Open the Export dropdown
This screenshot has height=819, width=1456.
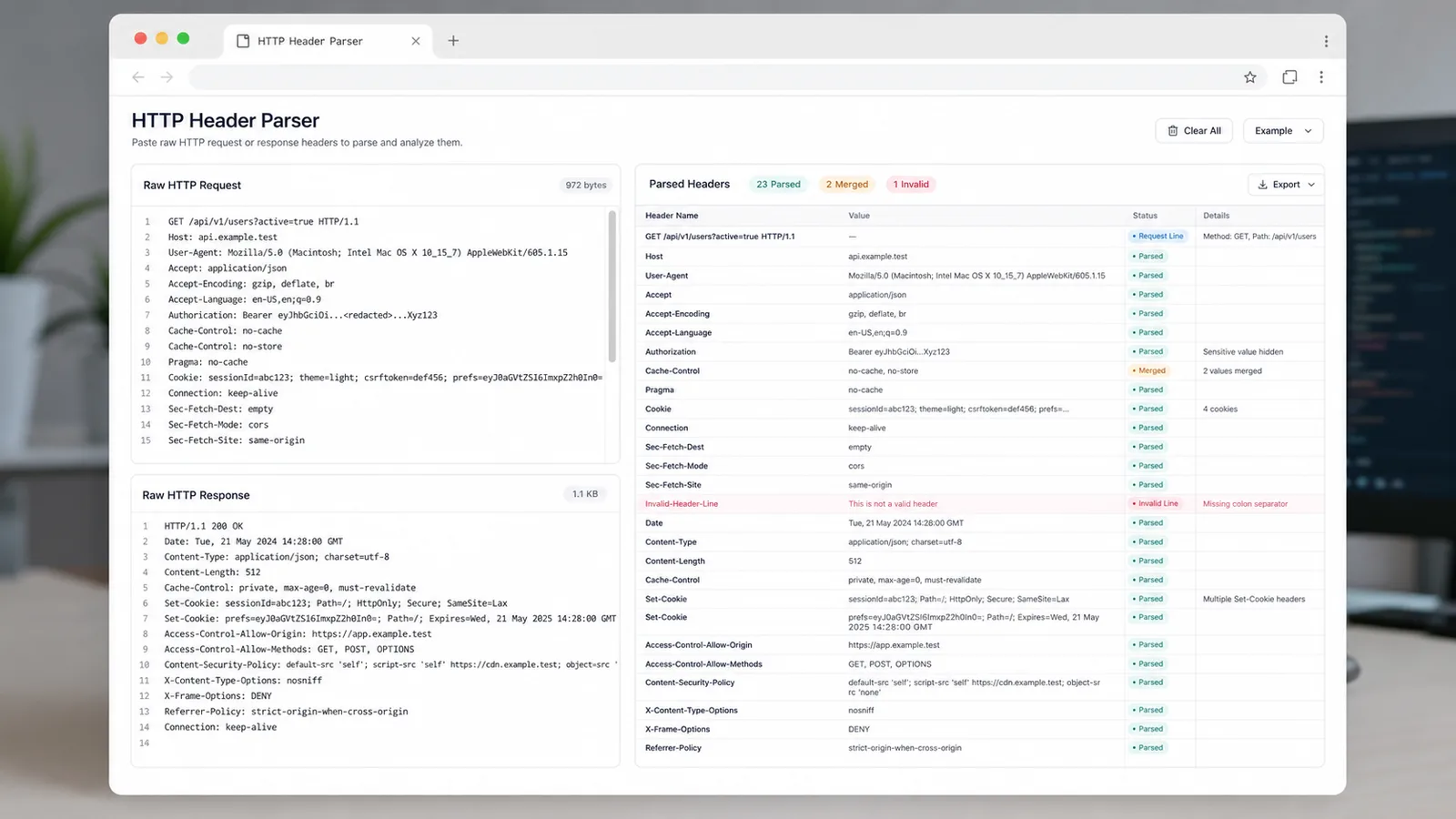(x=1286, y=185)
